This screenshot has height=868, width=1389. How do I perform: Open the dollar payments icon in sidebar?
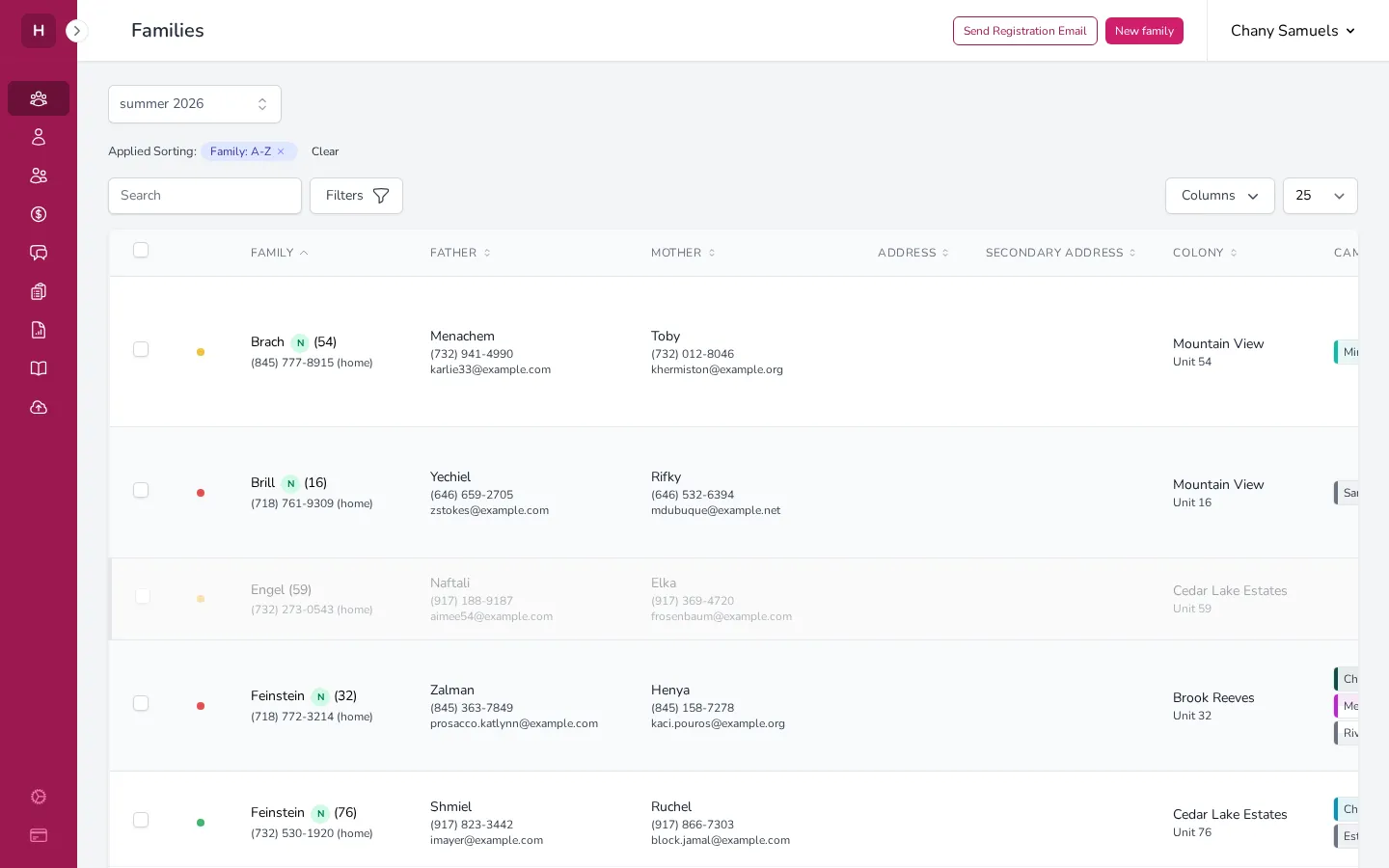(x=39, y=214)
